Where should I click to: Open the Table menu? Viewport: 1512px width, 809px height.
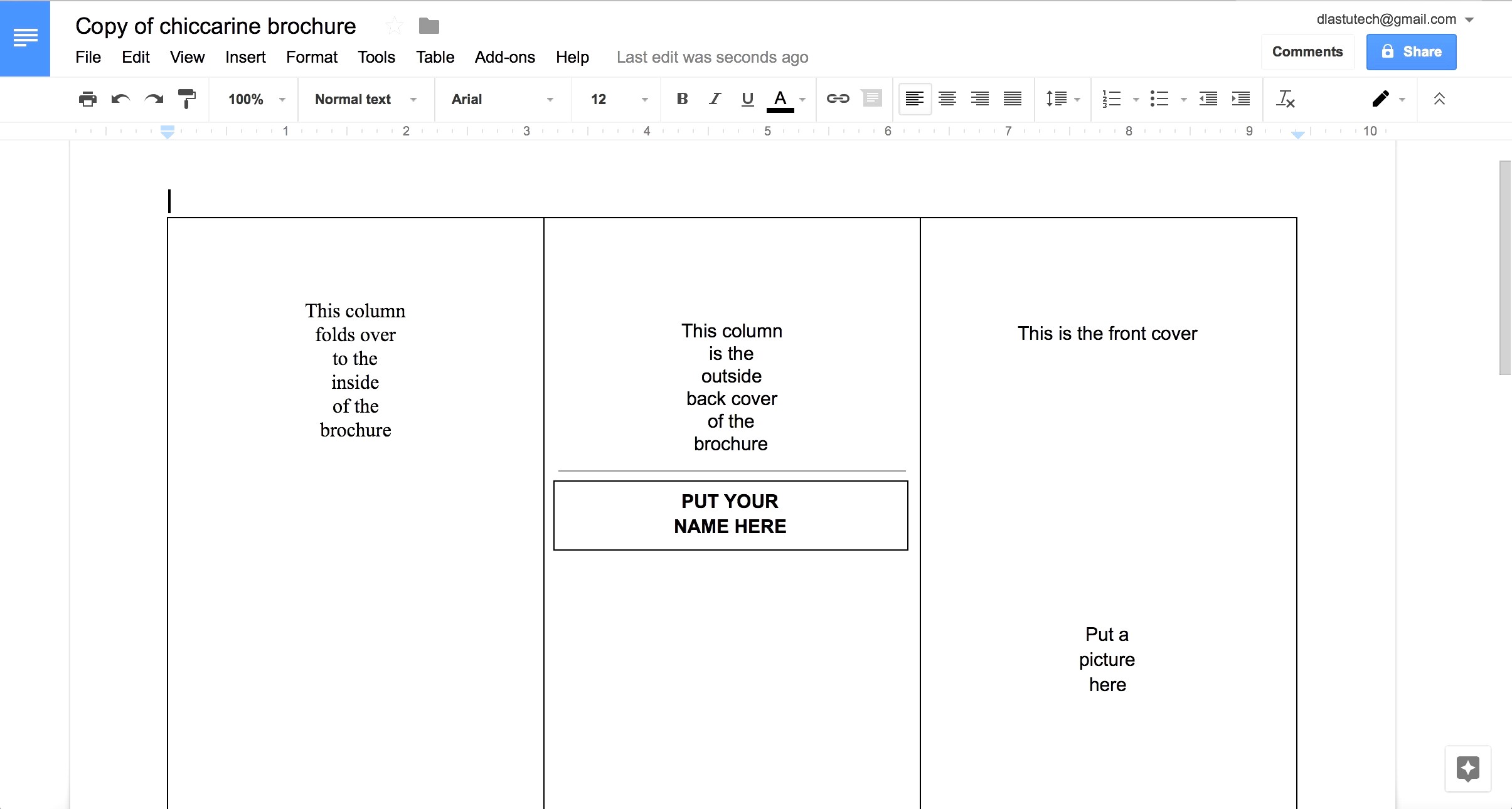coord(435,57)
